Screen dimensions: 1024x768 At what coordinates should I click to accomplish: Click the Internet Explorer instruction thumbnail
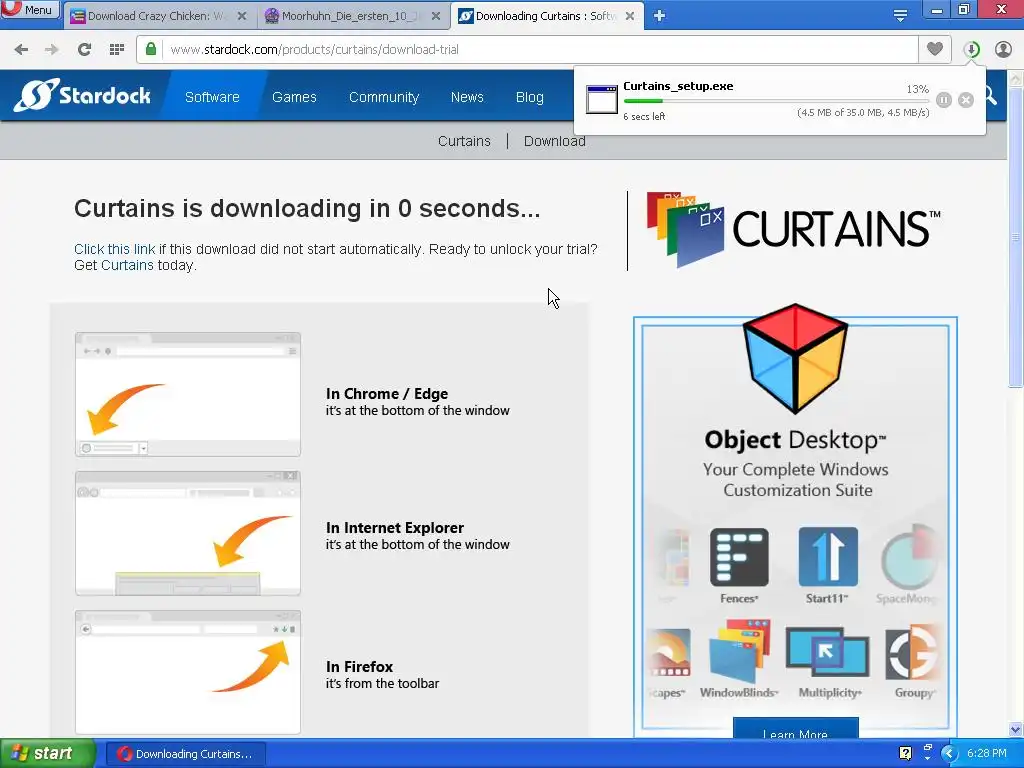pos(188,533)
